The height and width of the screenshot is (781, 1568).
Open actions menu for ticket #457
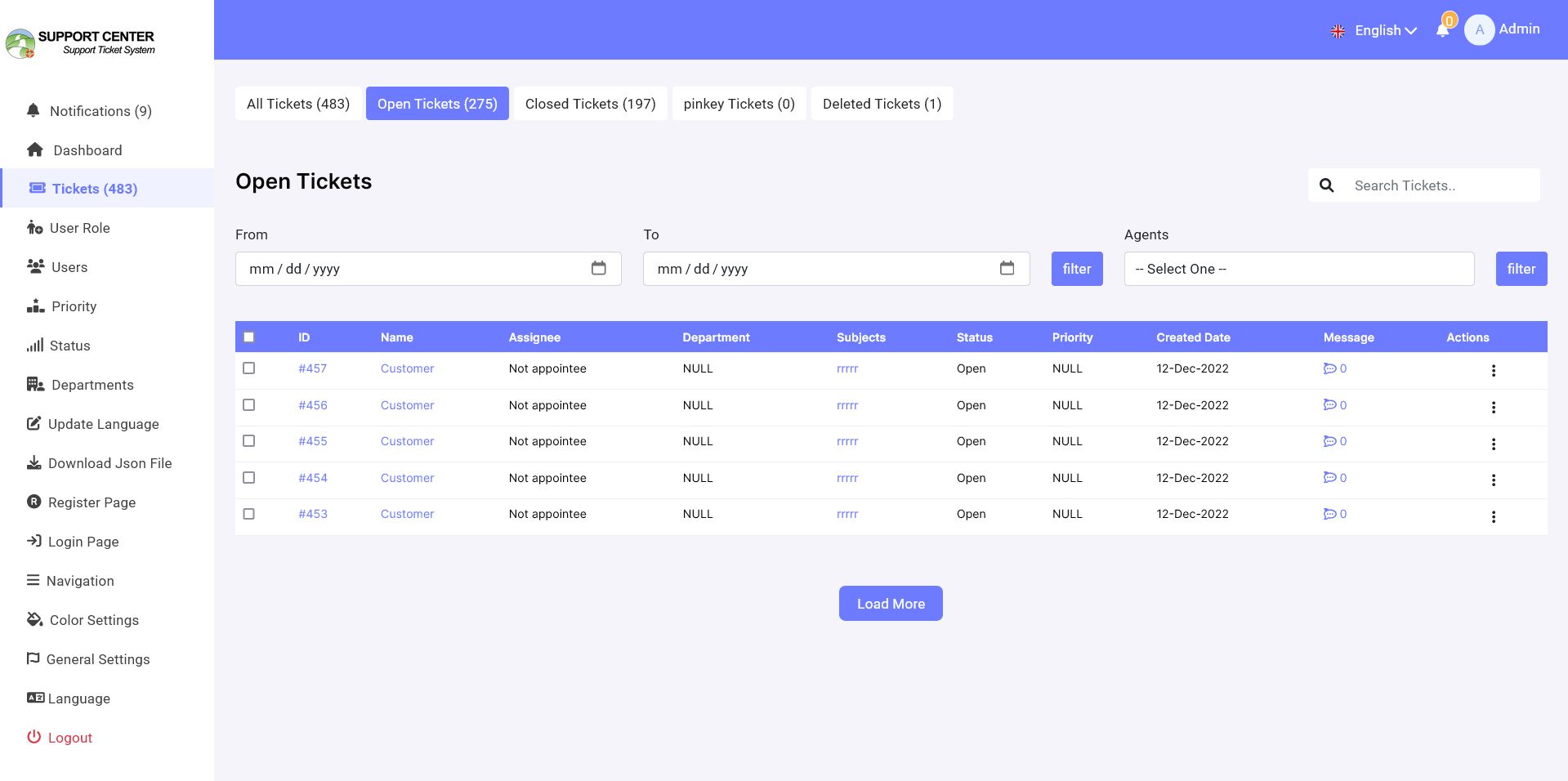[1494, 371]
